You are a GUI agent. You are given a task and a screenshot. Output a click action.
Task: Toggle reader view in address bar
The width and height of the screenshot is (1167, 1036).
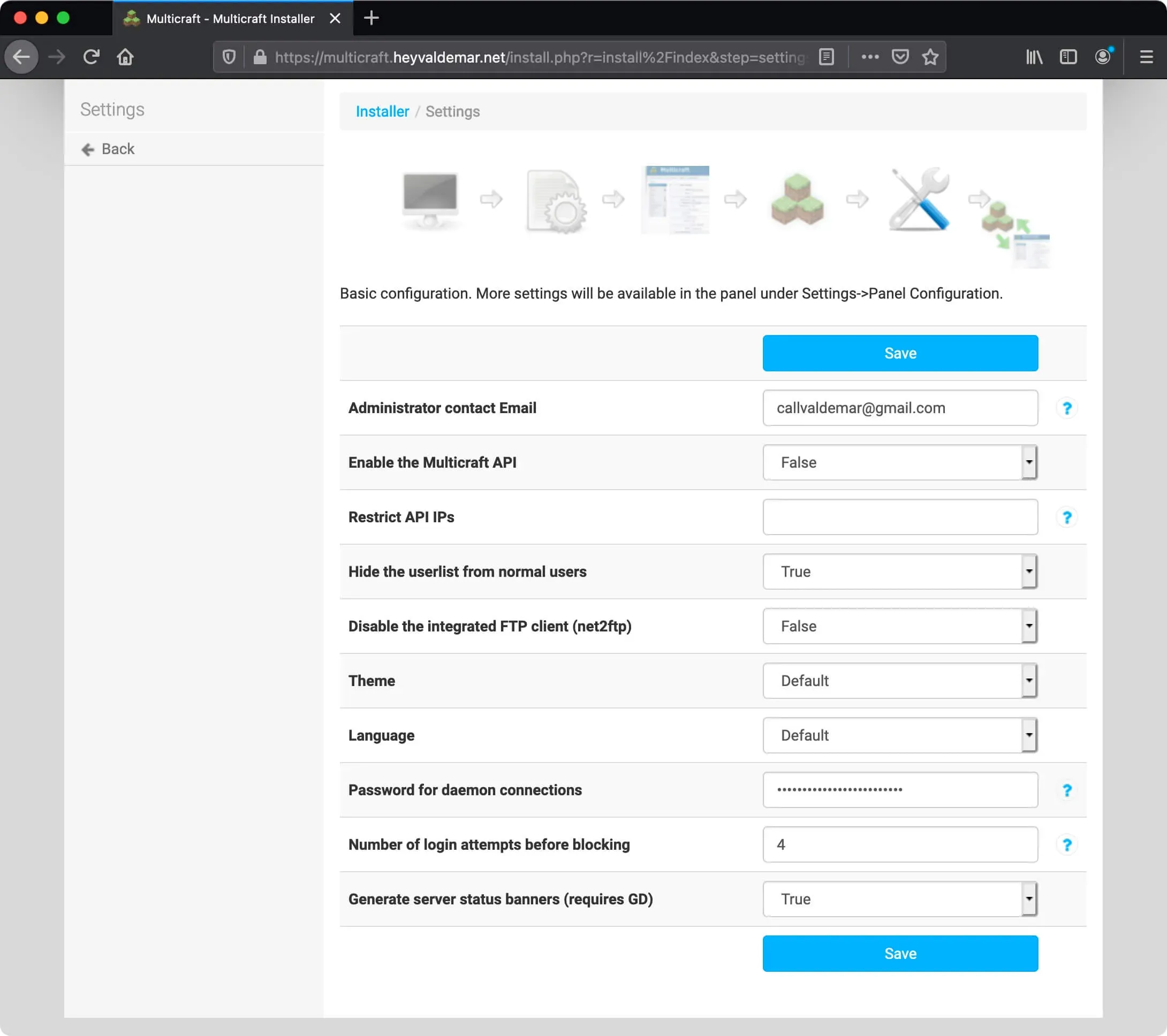[x=826, y=57]
